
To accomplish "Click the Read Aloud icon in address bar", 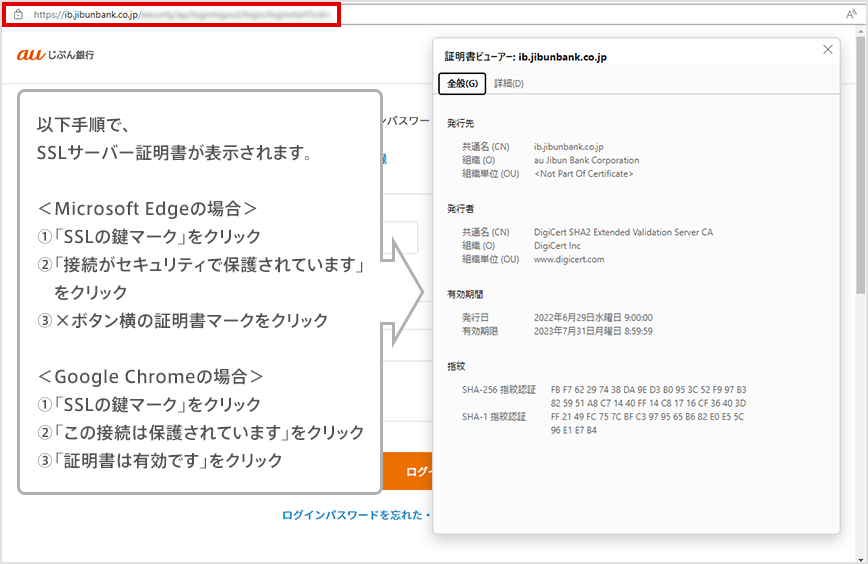I will click(851, 15).
